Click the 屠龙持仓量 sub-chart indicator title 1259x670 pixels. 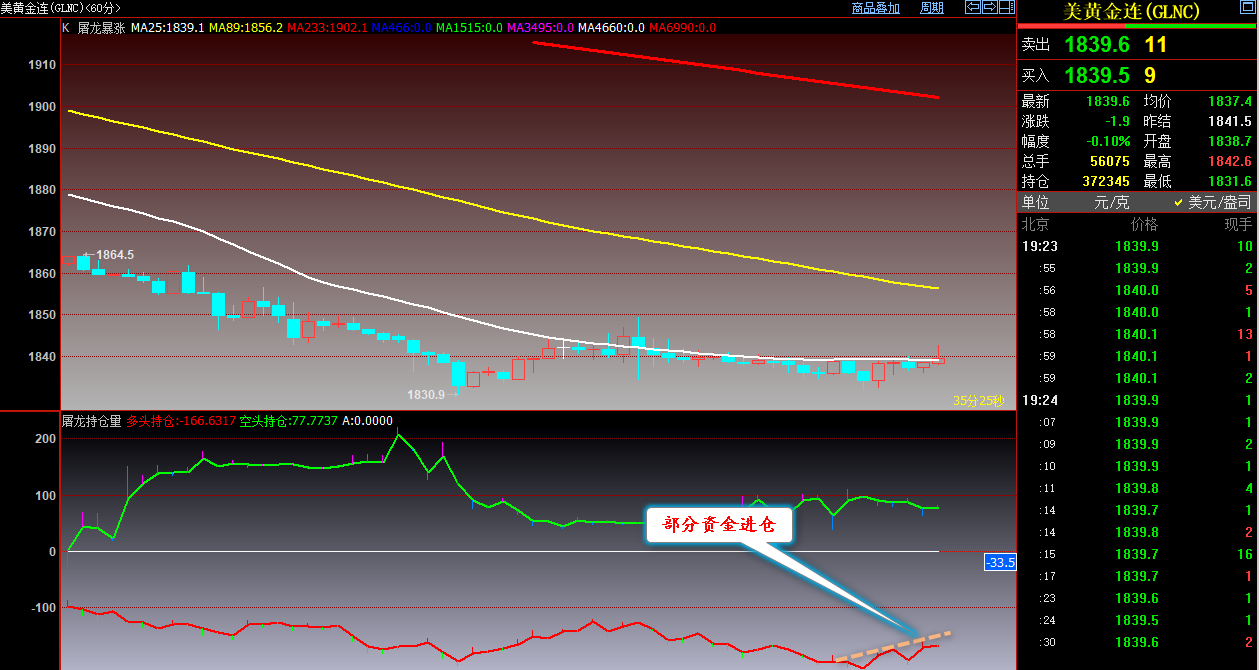click(91, 421)
